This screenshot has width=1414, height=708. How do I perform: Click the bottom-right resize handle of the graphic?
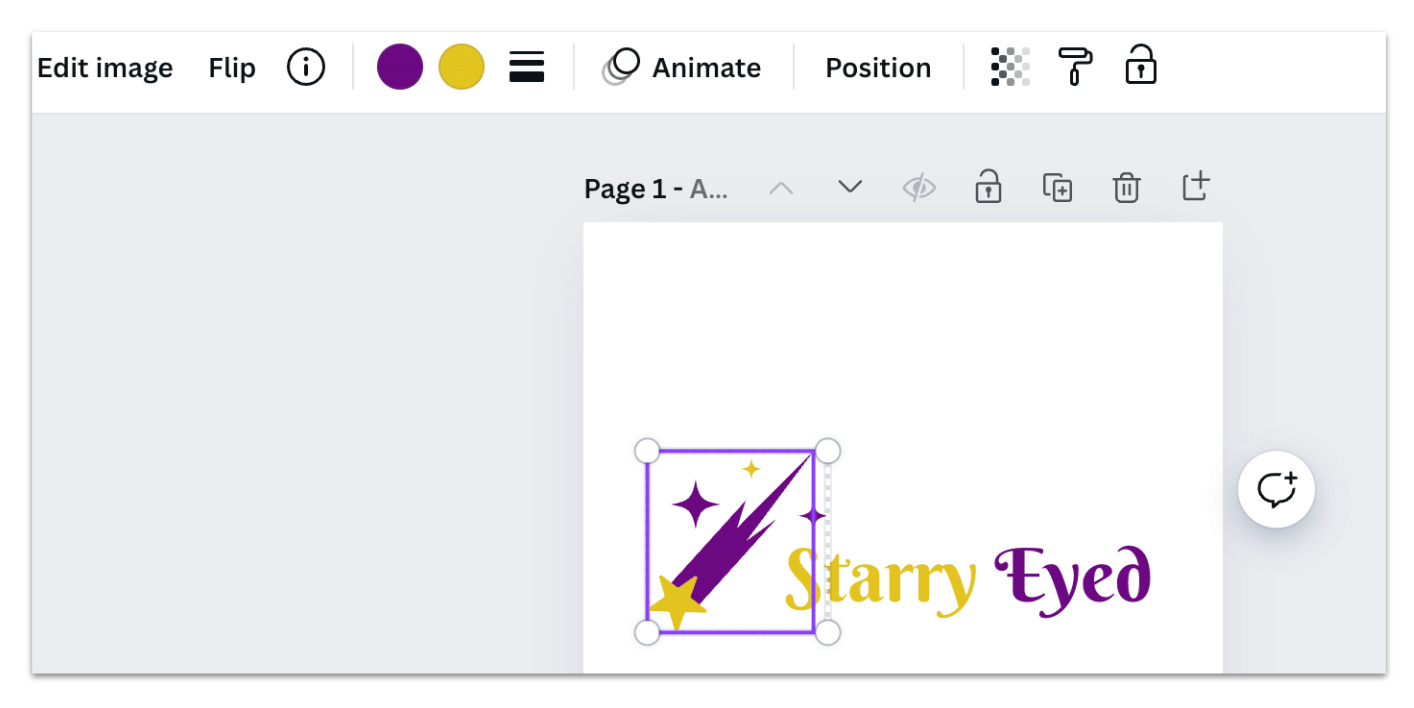[x=827, y=632]
